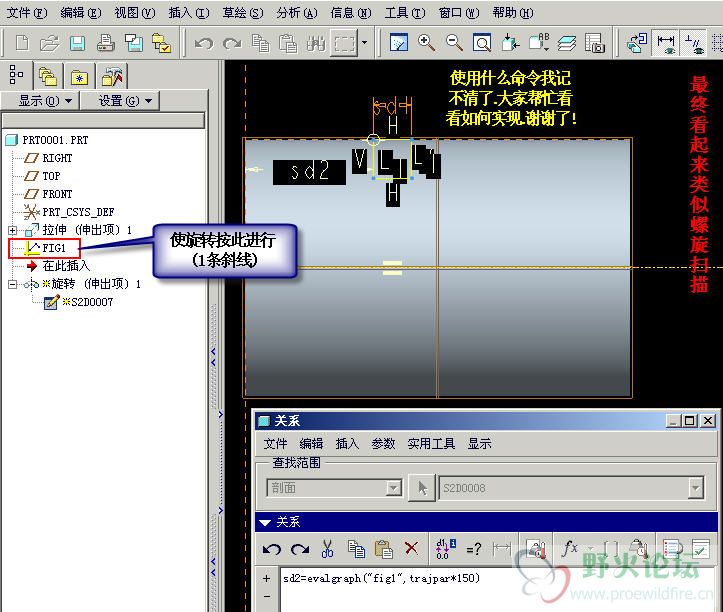Screen dimensions: 723x612
Task: Switch to the model tree tab
Action: [16, 74]
